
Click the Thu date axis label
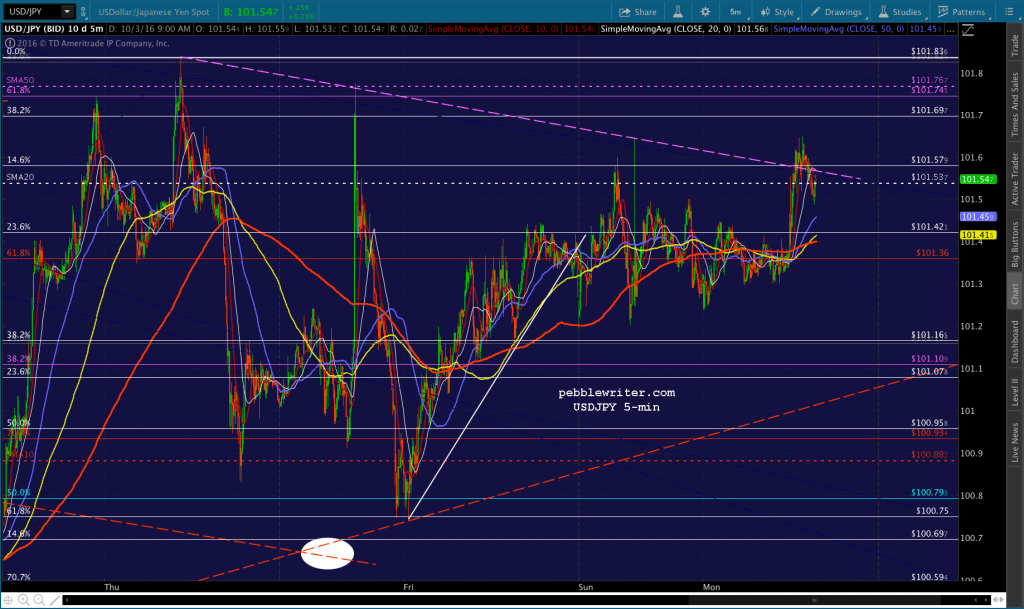(112, 587)
